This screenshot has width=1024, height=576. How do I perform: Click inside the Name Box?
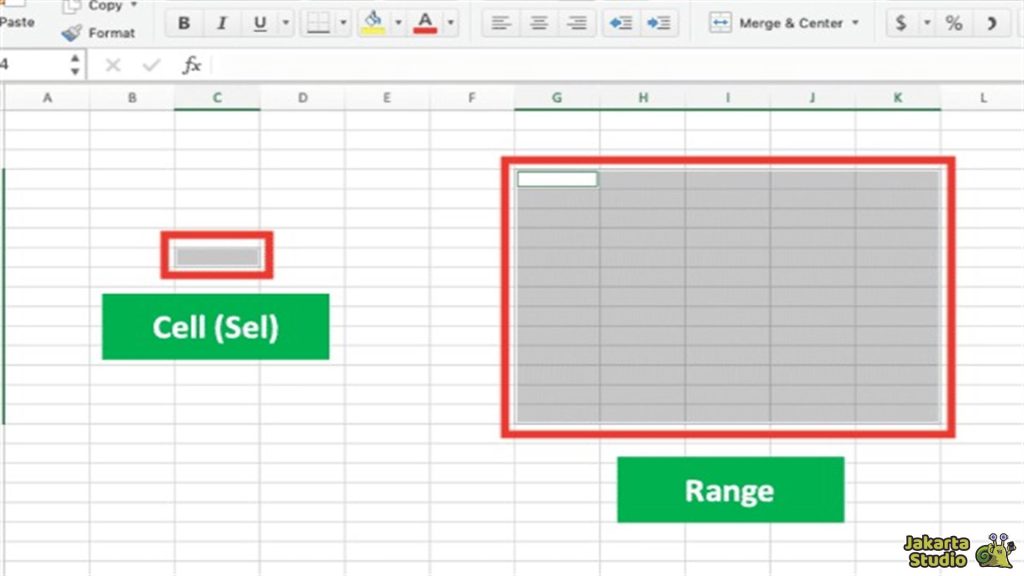35,65
